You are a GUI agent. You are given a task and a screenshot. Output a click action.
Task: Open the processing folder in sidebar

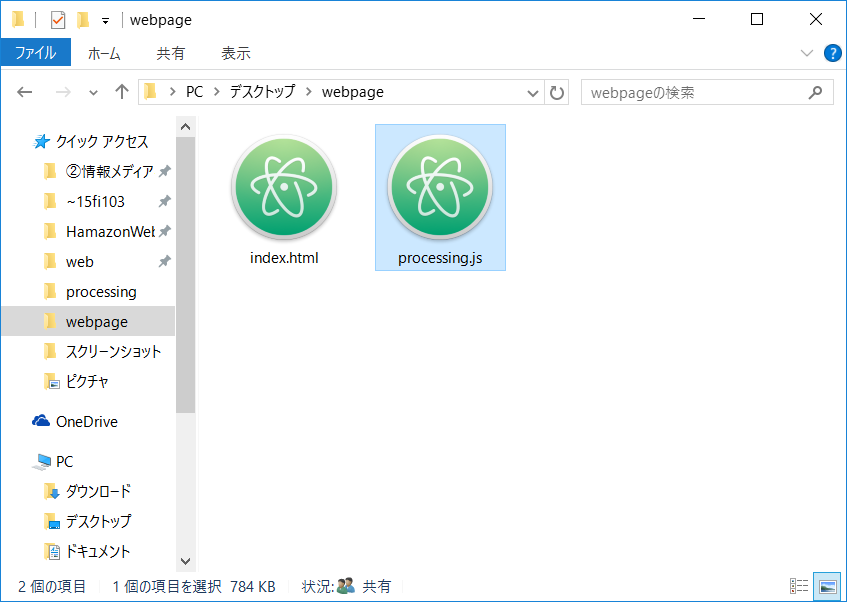pos(101,292)
